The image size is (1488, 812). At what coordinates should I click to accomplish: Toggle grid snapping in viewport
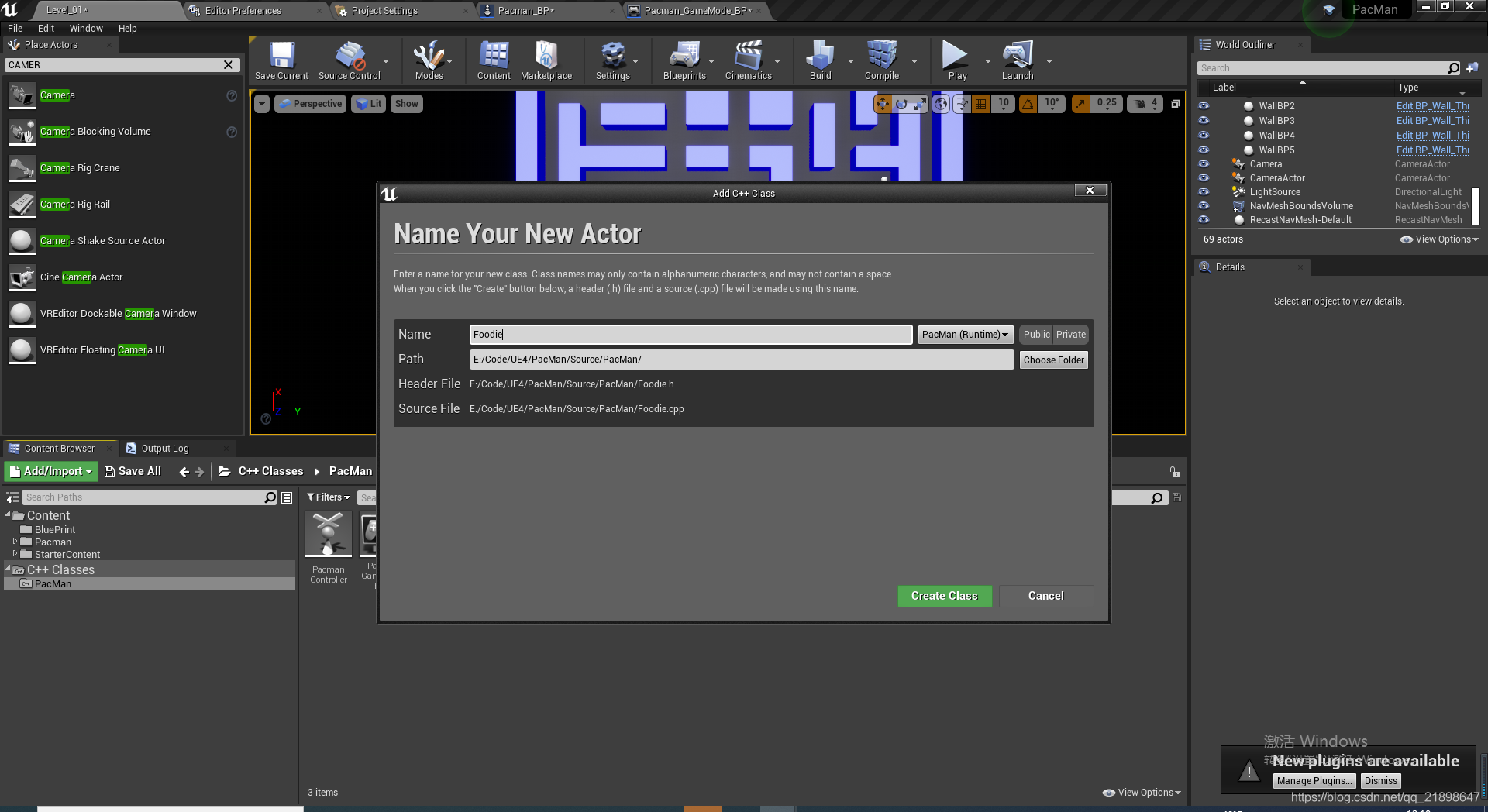tap(980, 104)
